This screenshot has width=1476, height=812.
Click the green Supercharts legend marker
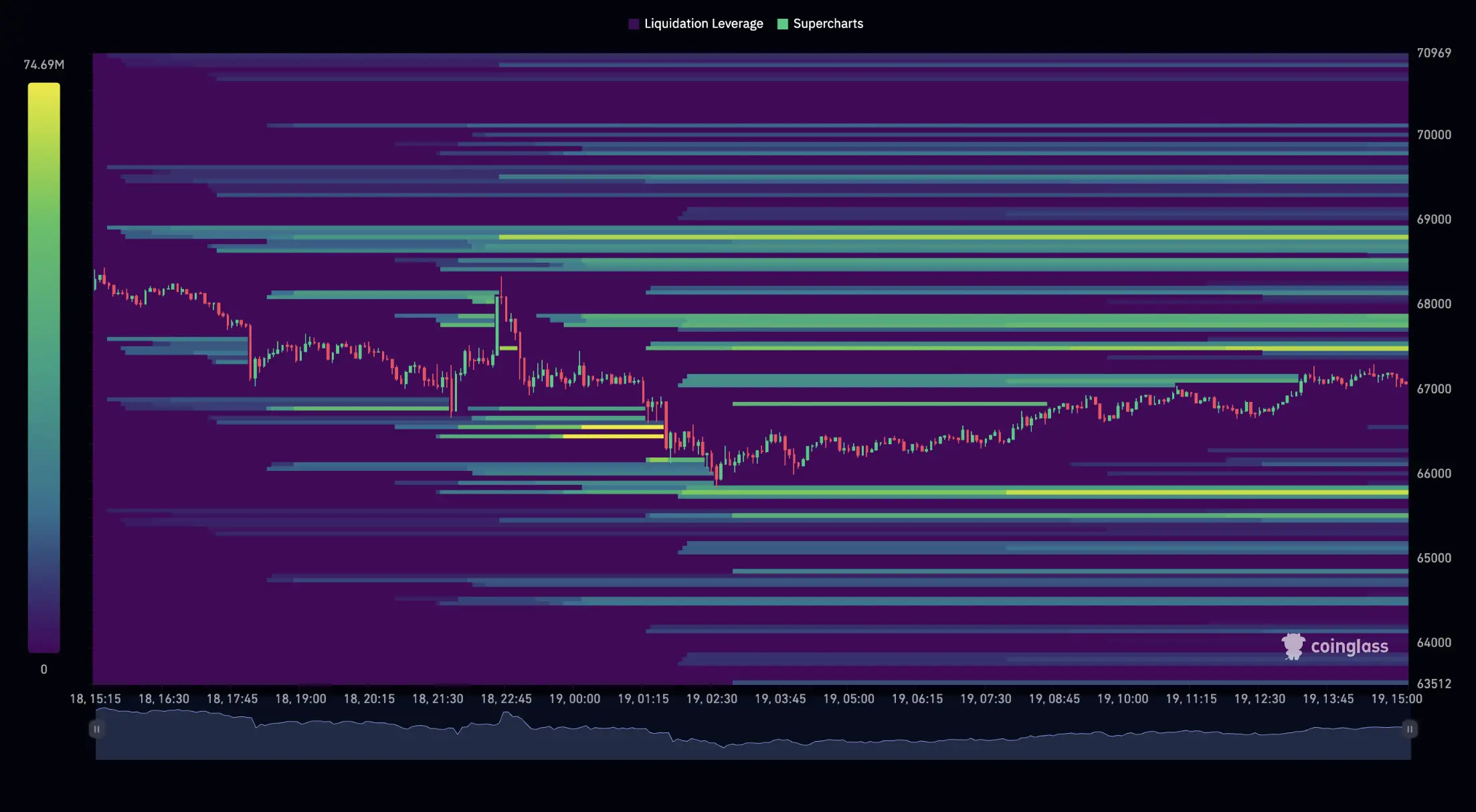pos(781,23)
